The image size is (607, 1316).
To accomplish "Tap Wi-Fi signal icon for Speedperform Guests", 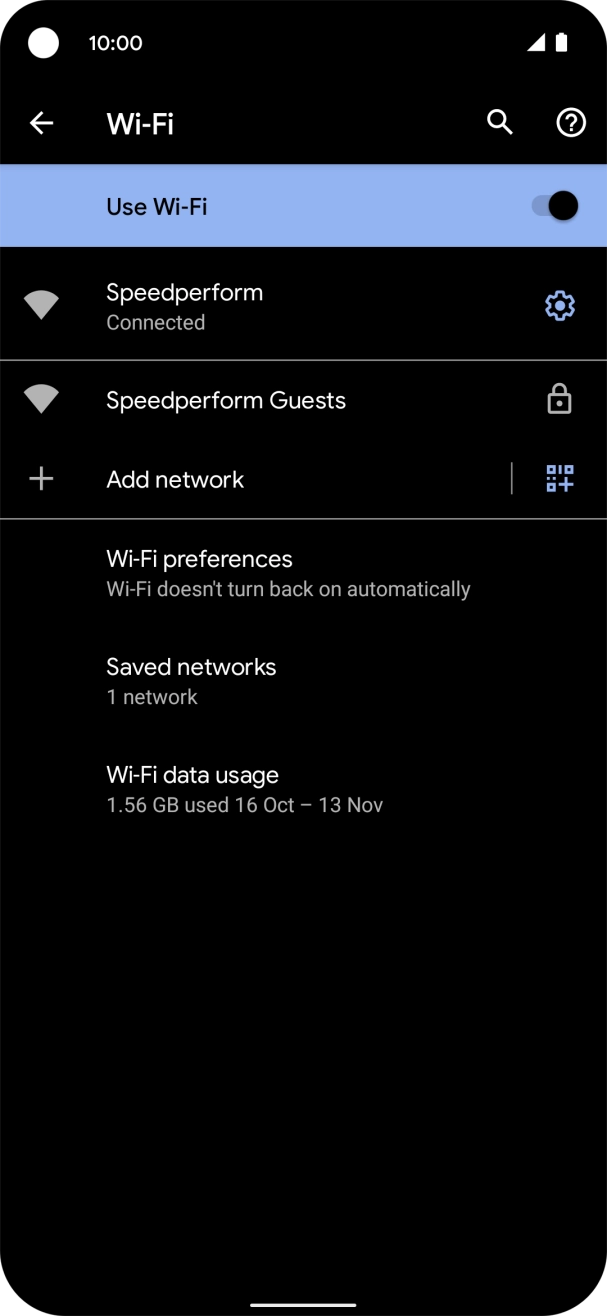I will tap(41, 401).
